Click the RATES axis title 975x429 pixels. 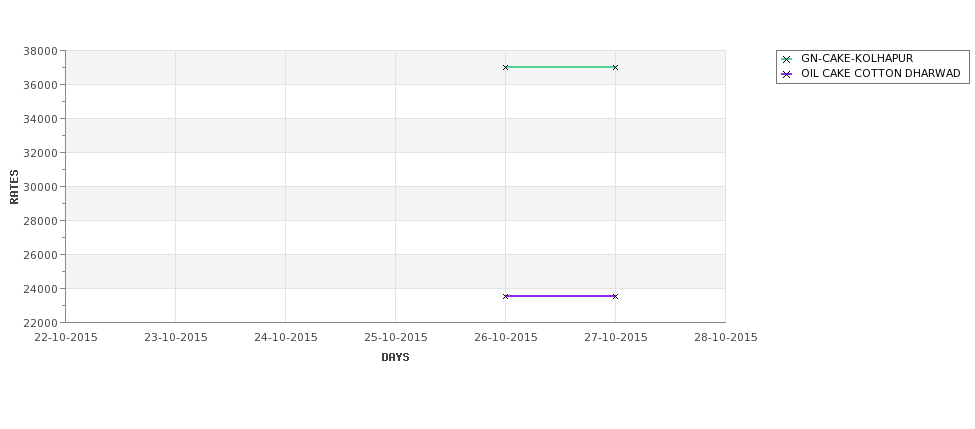click(14, 187)
